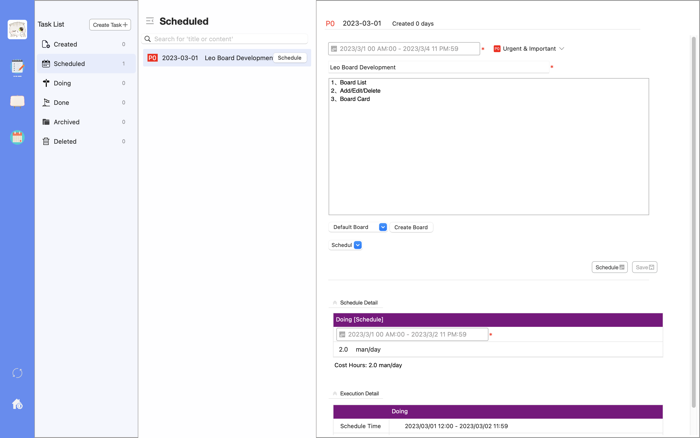Screen dimensions: 700x438
Task: Click the Board Card line in description
Action: click(350, 99)
